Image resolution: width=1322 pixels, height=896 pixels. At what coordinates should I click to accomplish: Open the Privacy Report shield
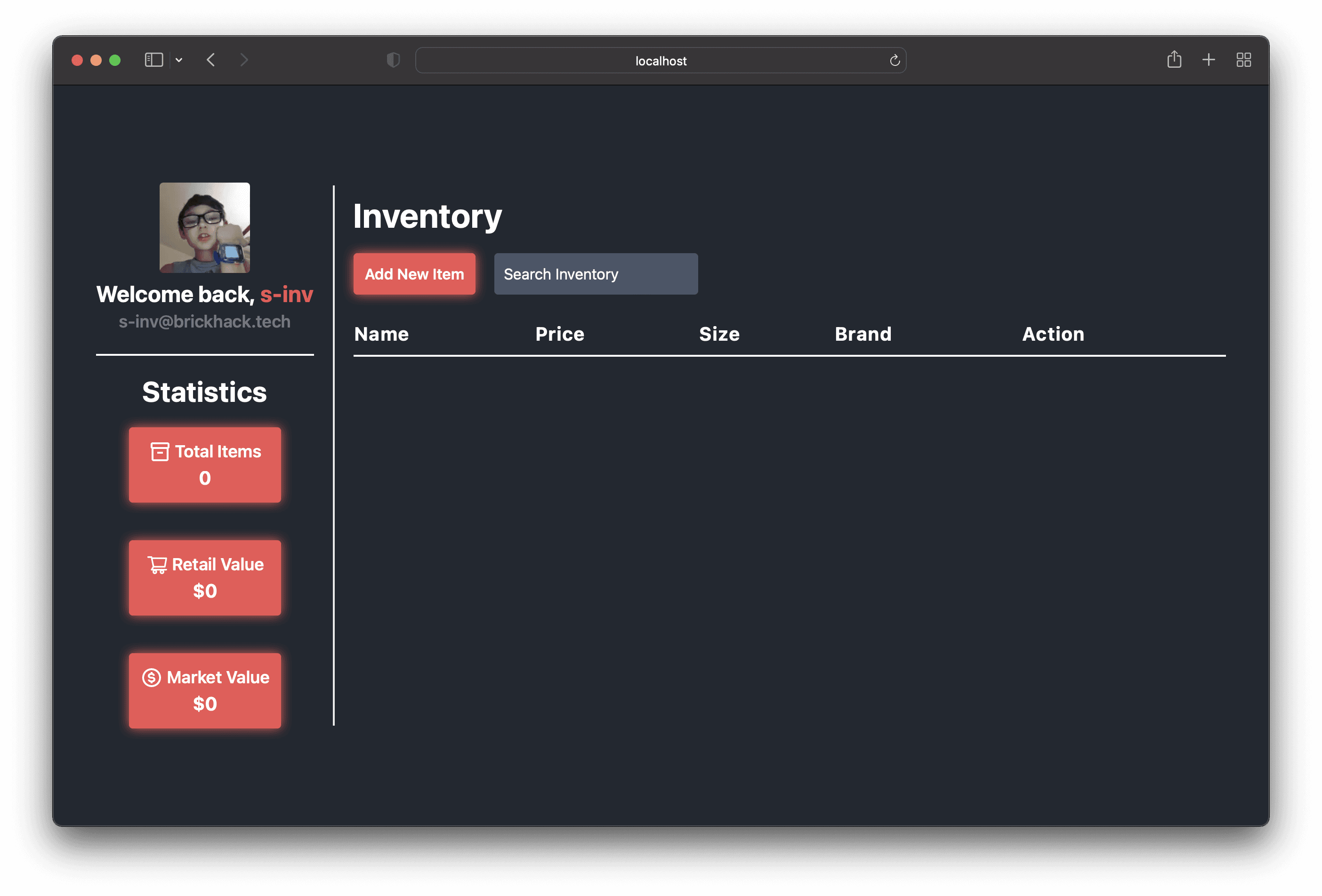click(393, 59)
